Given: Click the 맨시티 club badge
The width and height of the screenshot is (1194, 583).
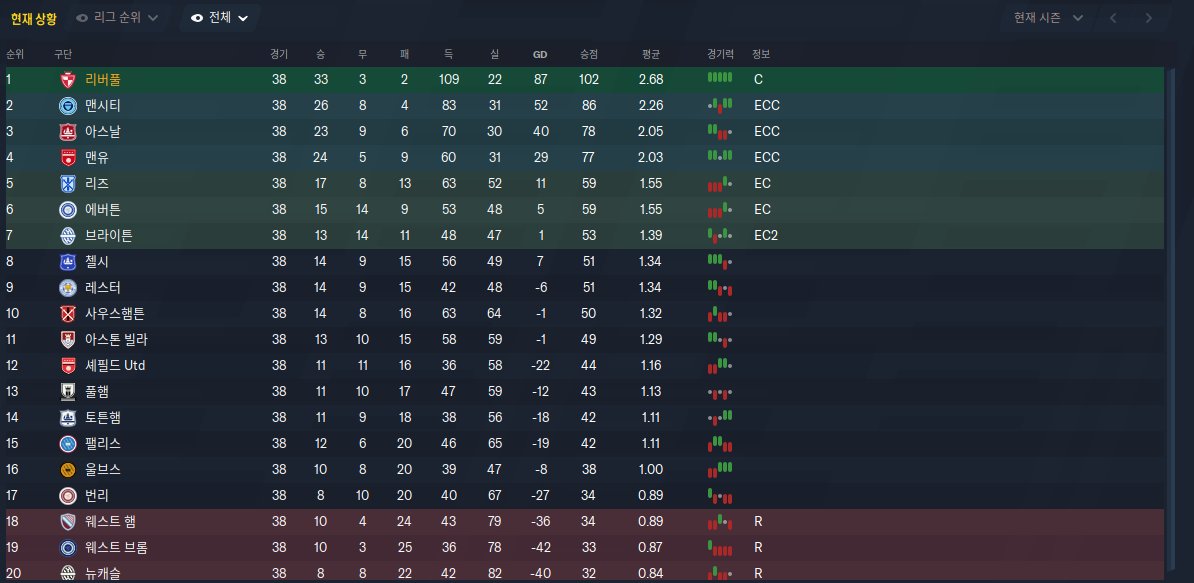Looking at the screenshot, I should click(68, 105).
